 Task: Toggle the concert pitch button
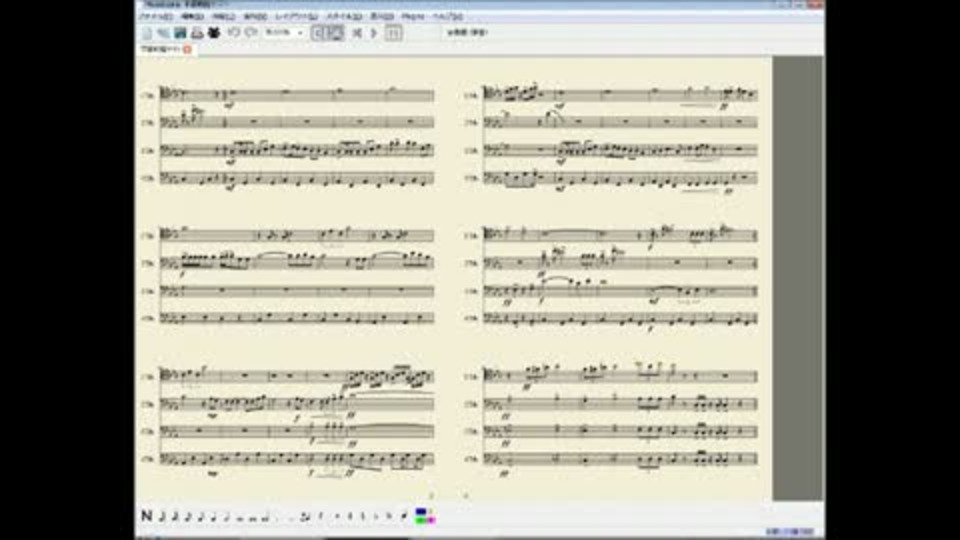pos(467,32)
